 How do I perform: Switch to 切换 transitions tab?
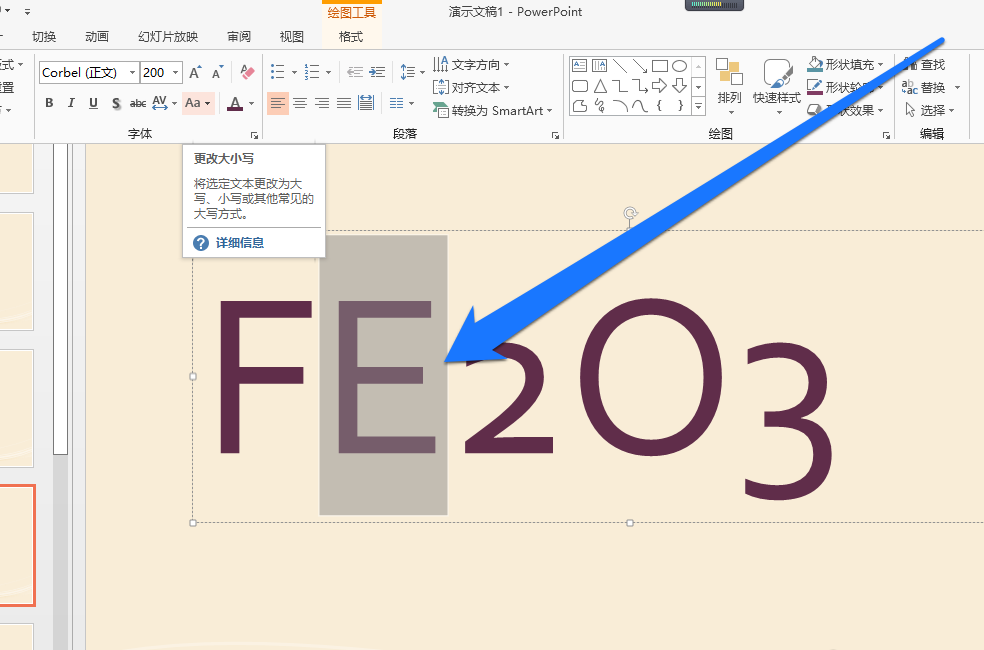44,37
